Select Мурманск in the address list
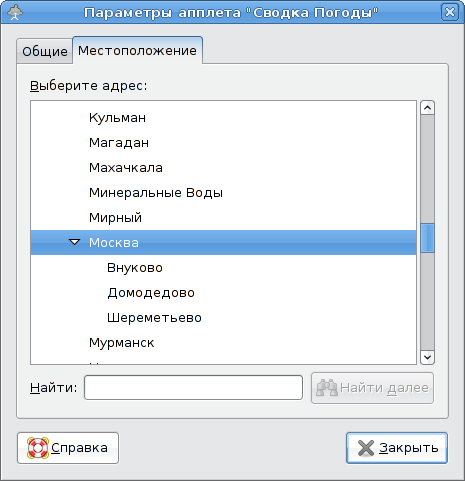Viewport: 465px width, 481px height. coord(121,343)
